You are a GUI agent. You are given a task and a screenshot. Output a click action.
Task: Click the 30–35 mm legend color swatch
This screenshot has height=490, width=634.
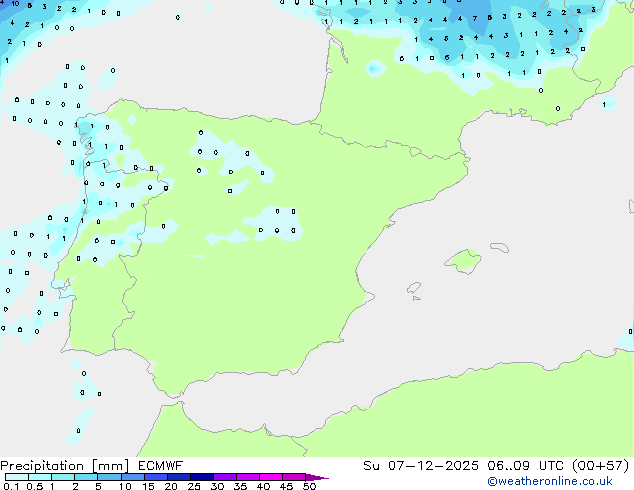pos(225,477)
